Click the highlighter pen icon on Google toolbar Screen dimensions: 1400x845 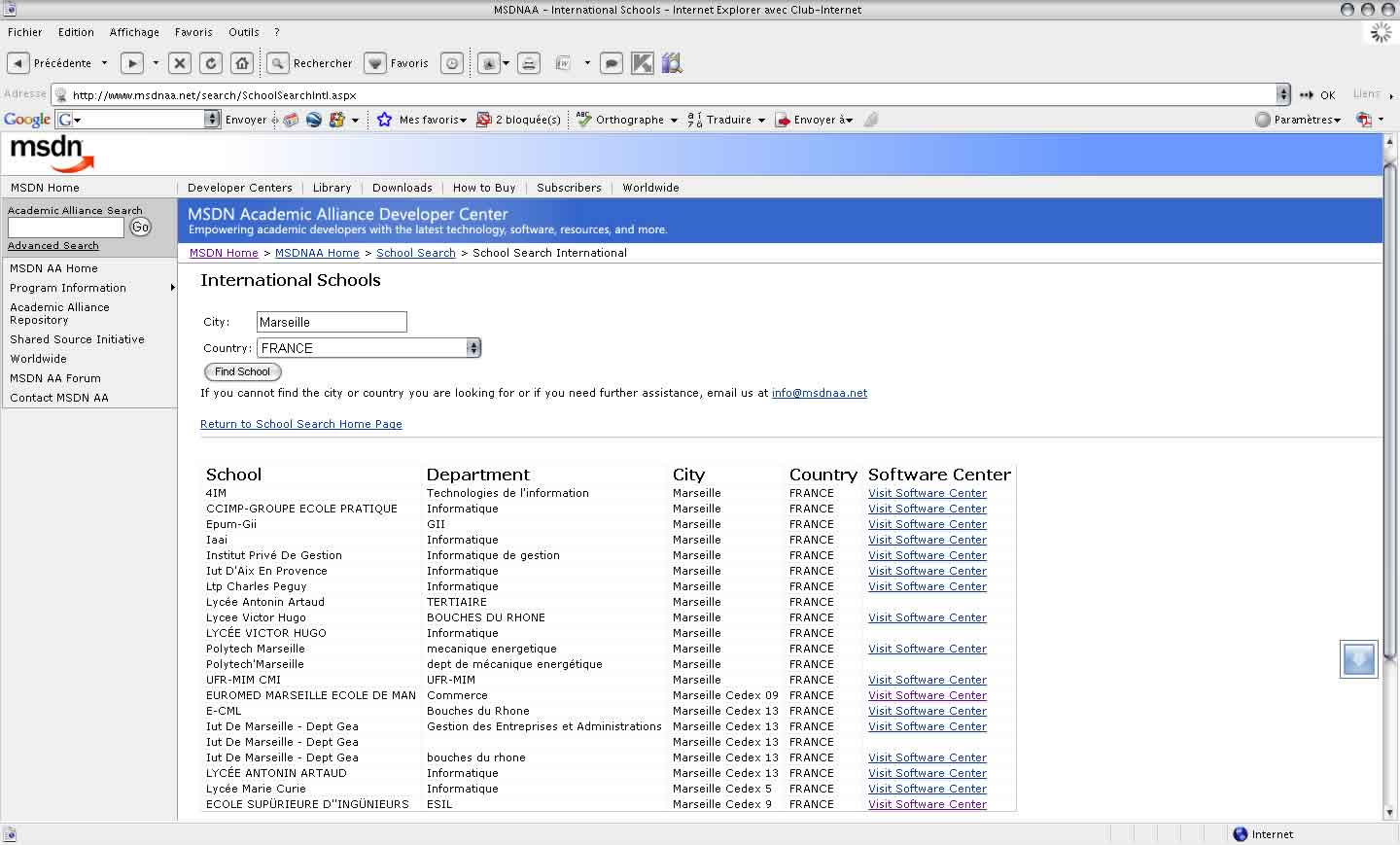pos(871,120)
